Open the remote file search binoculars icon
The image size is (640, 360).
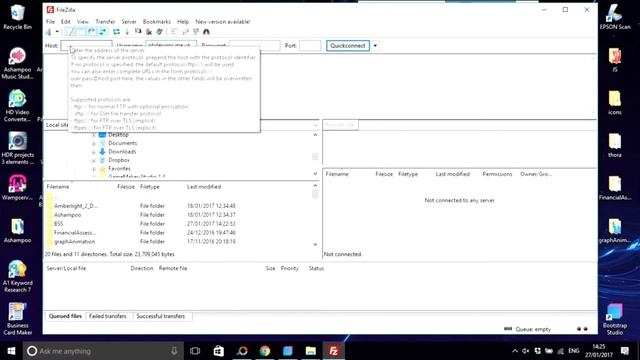(x=207, y=32)
